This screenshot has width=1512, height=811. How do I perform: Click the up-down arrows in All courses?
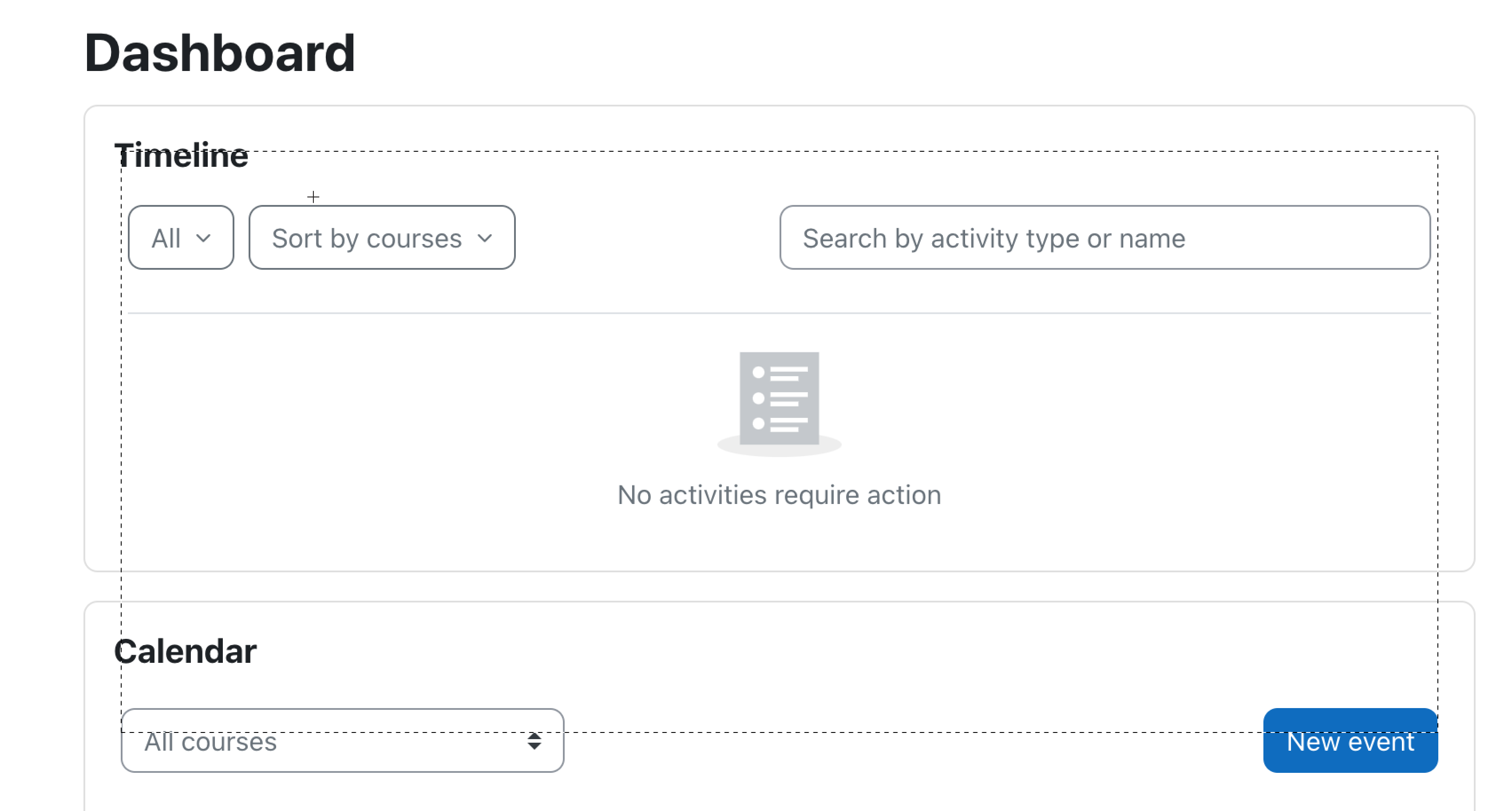click(x=534, y=741)
